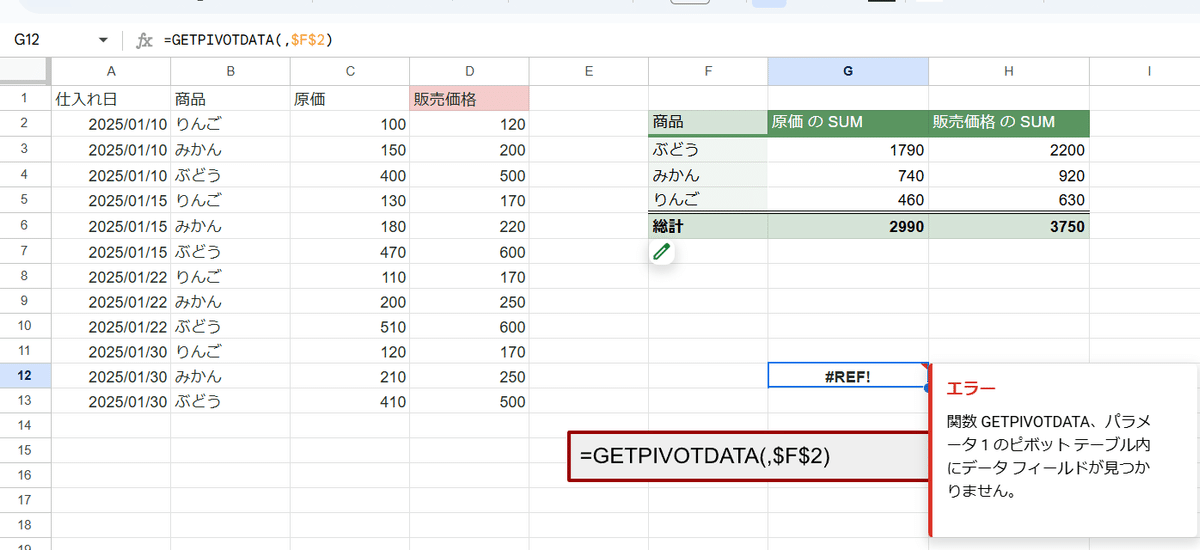Click the 2025/01/15 date in row 5
Viewport: 1200px width, 550px height.
click(x=111, y=200)
